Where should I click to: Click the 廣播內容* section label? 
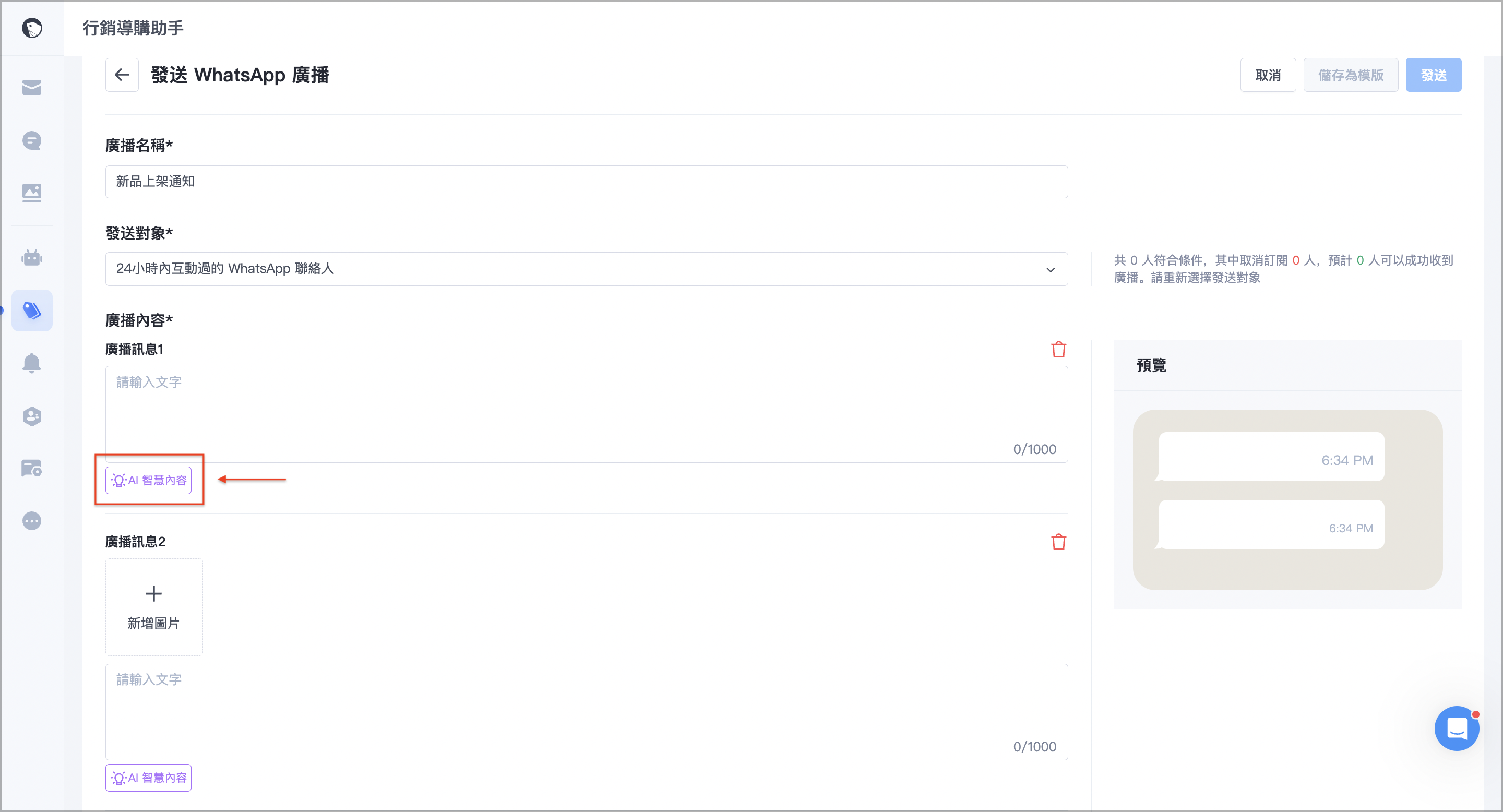point(139,320)
